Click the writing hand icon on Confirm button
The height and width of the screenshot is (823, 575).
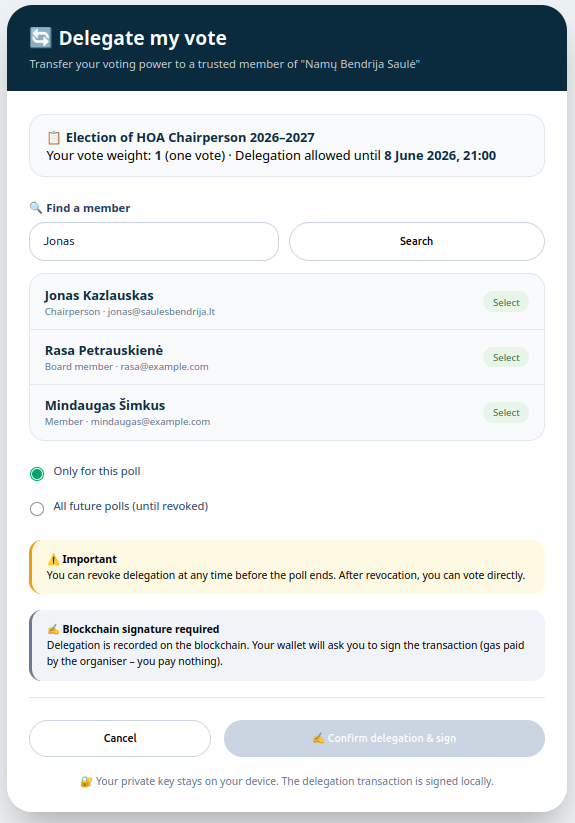(318, 738)
